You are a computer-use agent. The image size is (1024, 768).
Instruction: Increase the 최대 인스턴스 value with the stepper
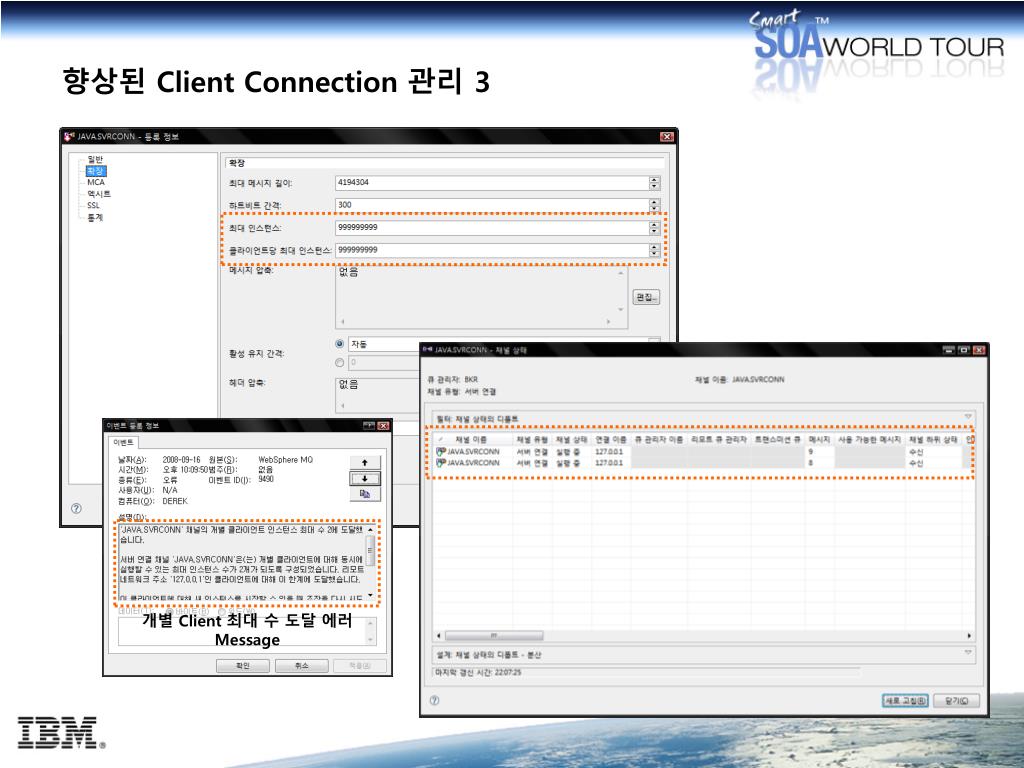coord(654,225)
